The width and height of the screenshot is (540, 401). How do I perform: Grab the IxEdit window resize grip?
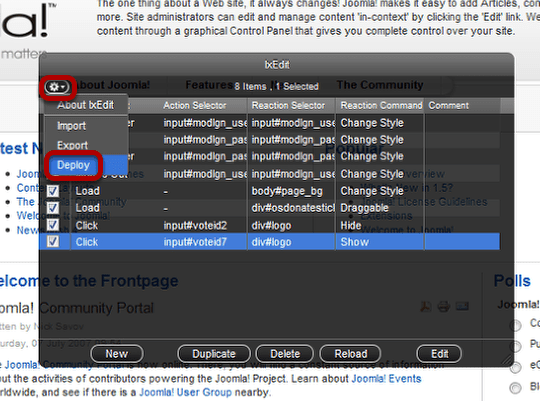507,360
